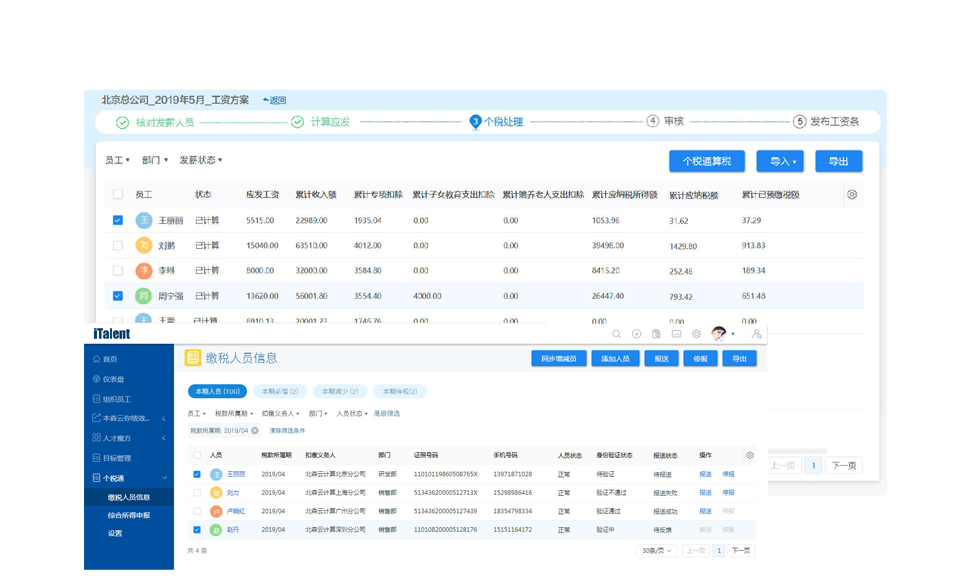Image resolution: width=970 pixels, height=588 pixels.
Task: Click the 核对发薪人员 step checkmark icon
Action: [x=122, y=123]
